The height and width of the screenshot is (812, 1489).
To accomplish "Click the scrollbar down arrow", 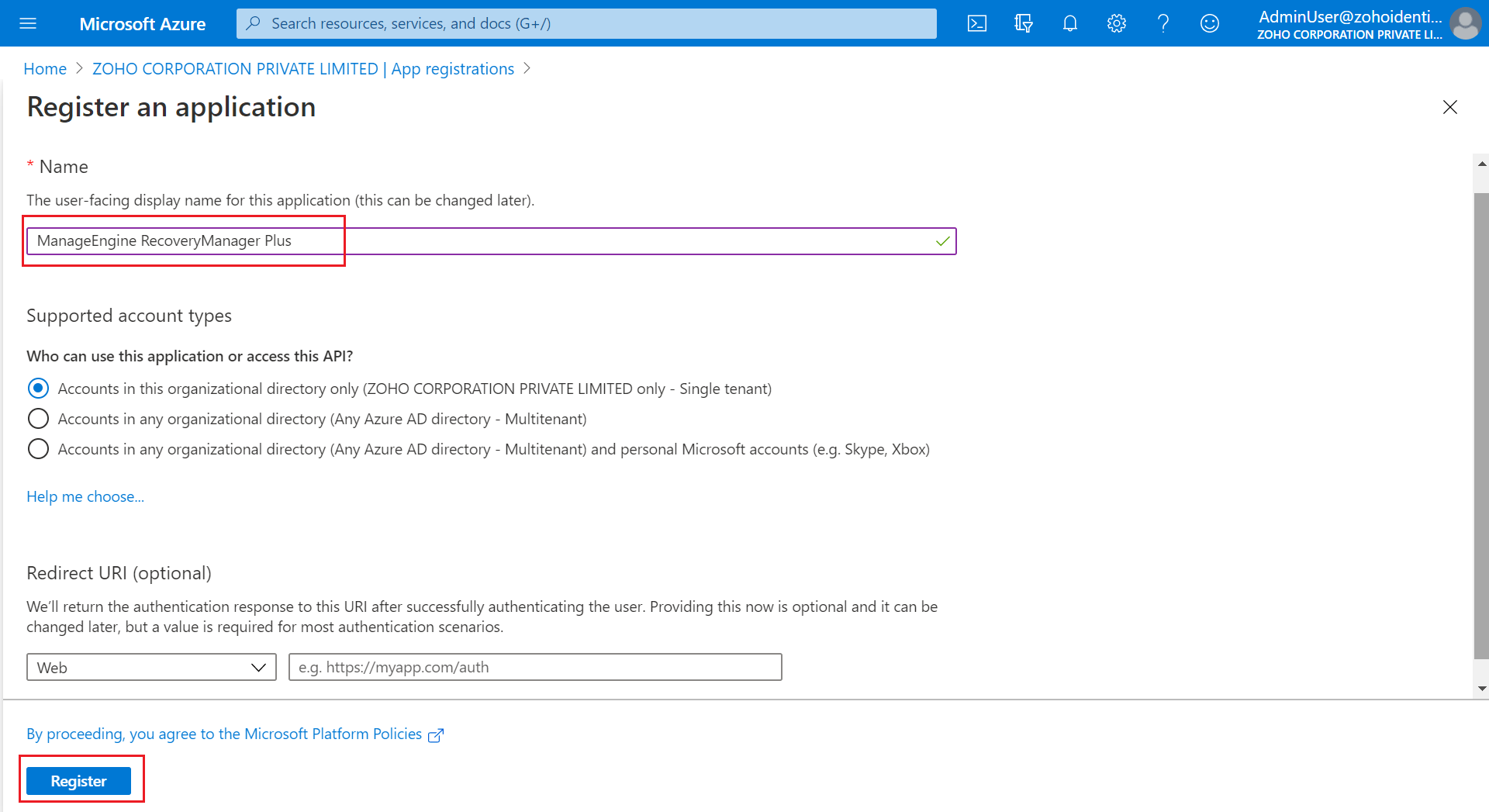I will 1482,689.
